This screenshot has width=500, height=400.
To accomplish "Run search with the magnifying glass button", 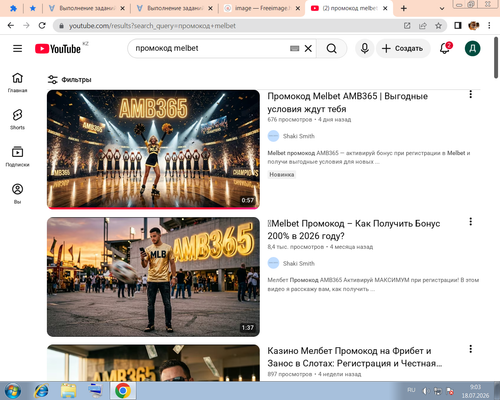I will (x=331, y=49).
